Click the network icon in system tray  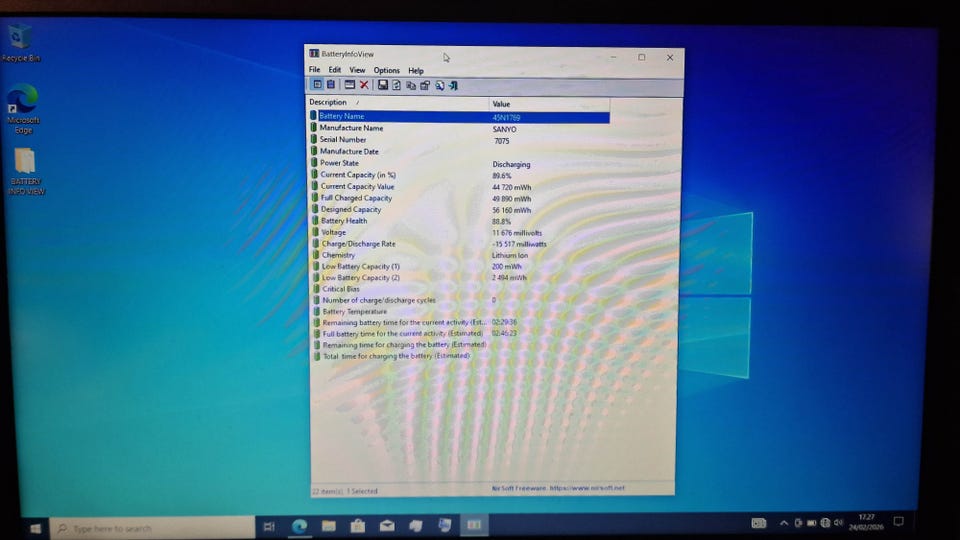pos(825,522)
